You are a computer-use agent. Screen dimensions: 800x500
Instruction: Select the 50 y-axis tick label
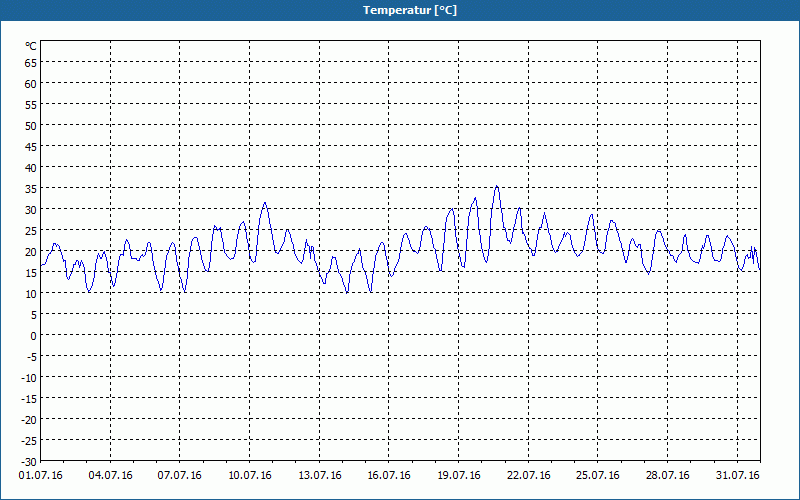(30, 126)
